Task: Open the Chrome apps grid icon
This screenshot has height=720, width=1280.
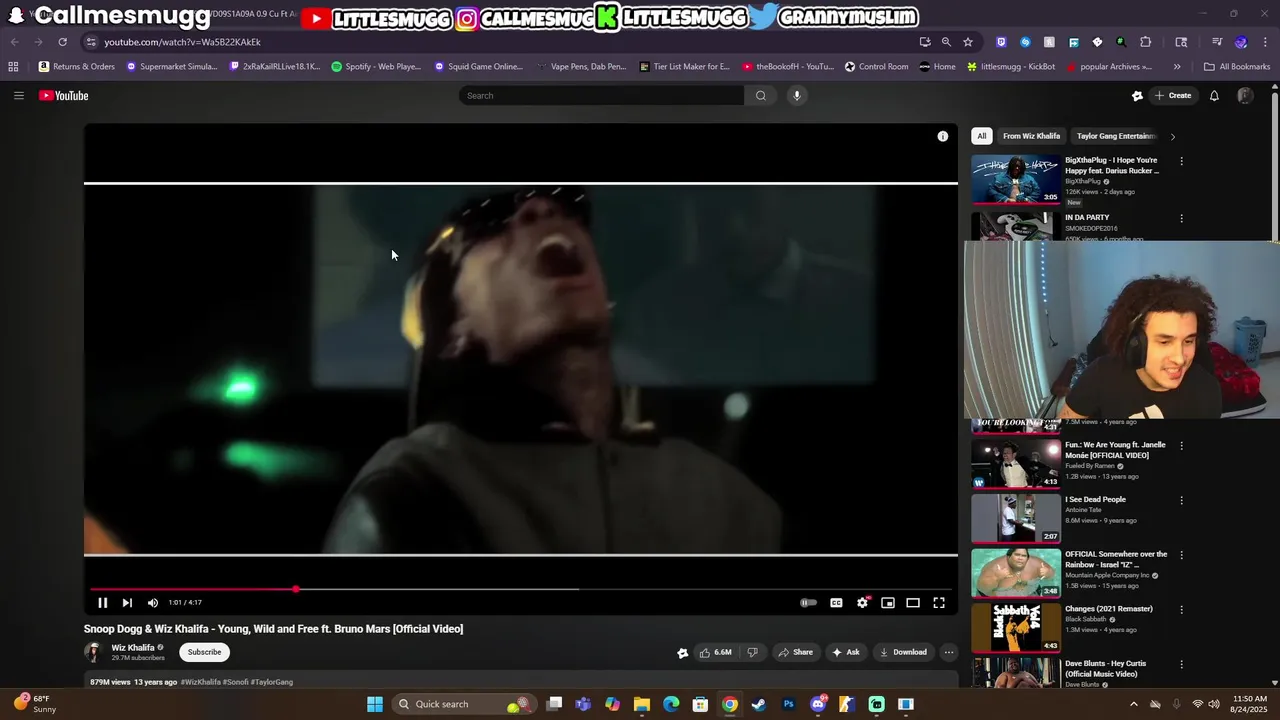Action: coord(13,67)
